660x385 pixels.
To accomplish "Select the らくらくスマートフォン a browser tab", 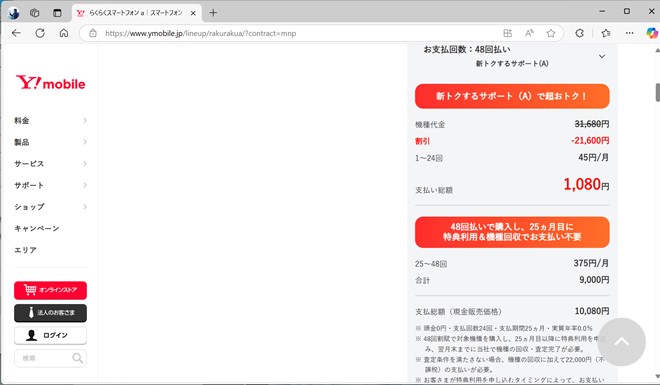I will [137, 13].
